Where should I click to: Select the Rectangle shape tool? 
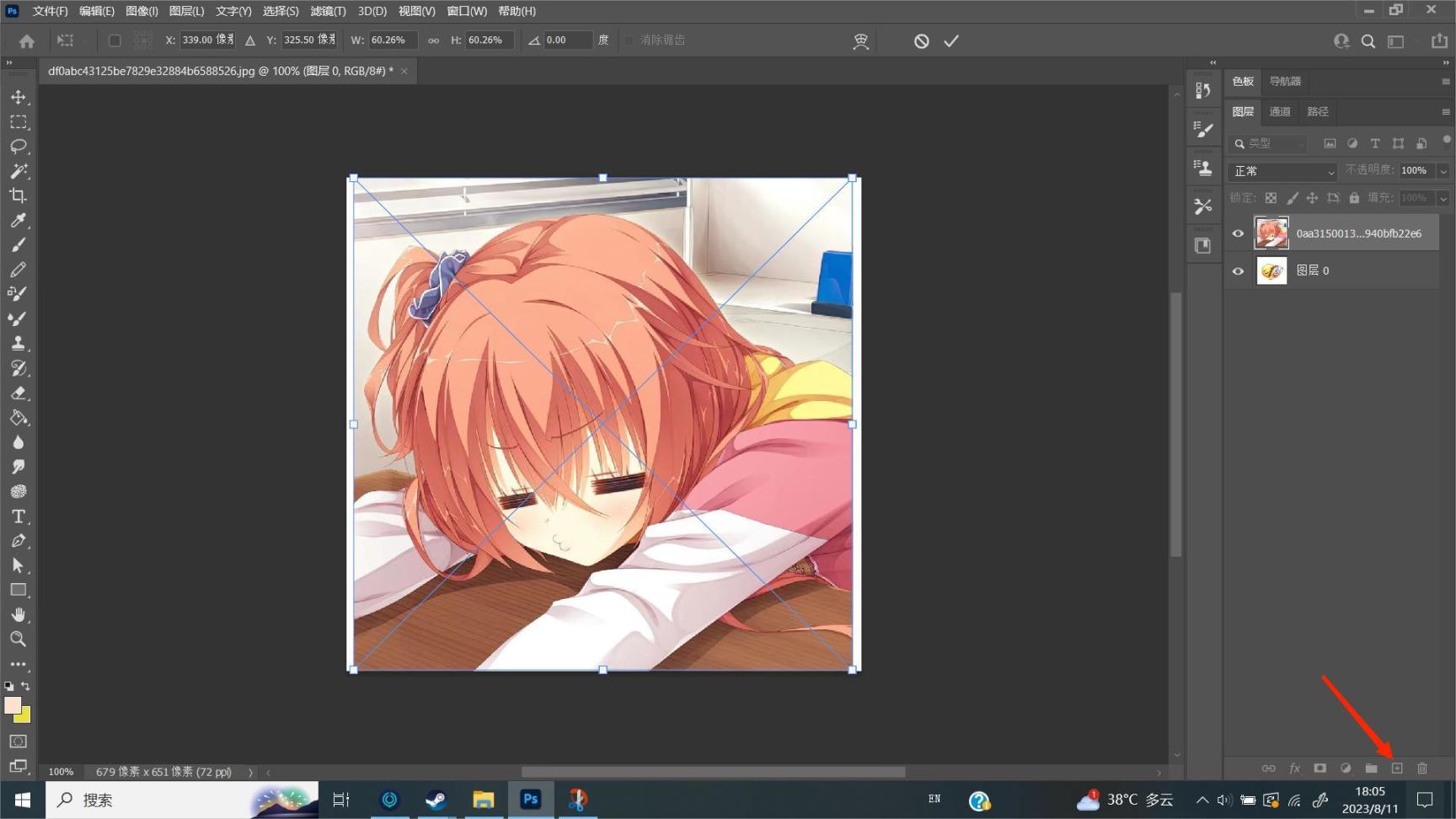pyautogui.click(x=19, y=590)
